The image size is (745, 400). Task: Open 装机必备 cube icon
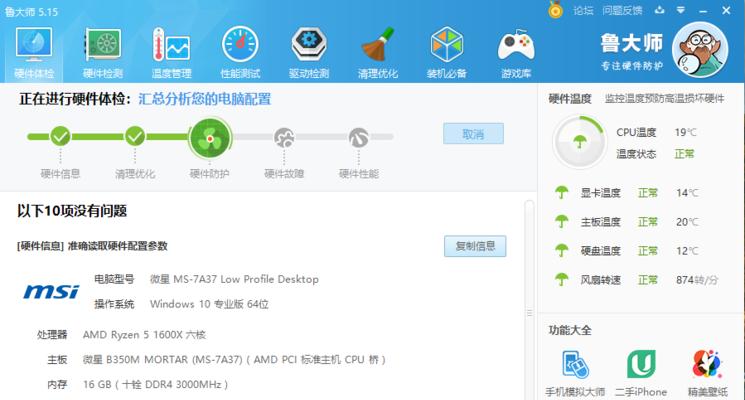click(x=447, y=52)
